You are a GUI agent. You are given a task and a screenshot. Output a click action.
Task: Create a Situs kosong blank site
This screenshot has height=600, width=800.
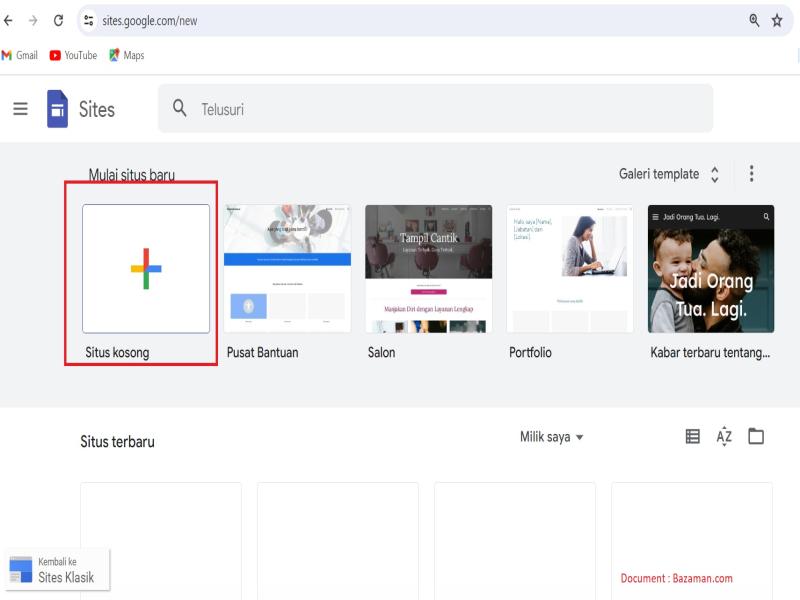[146, 269]
